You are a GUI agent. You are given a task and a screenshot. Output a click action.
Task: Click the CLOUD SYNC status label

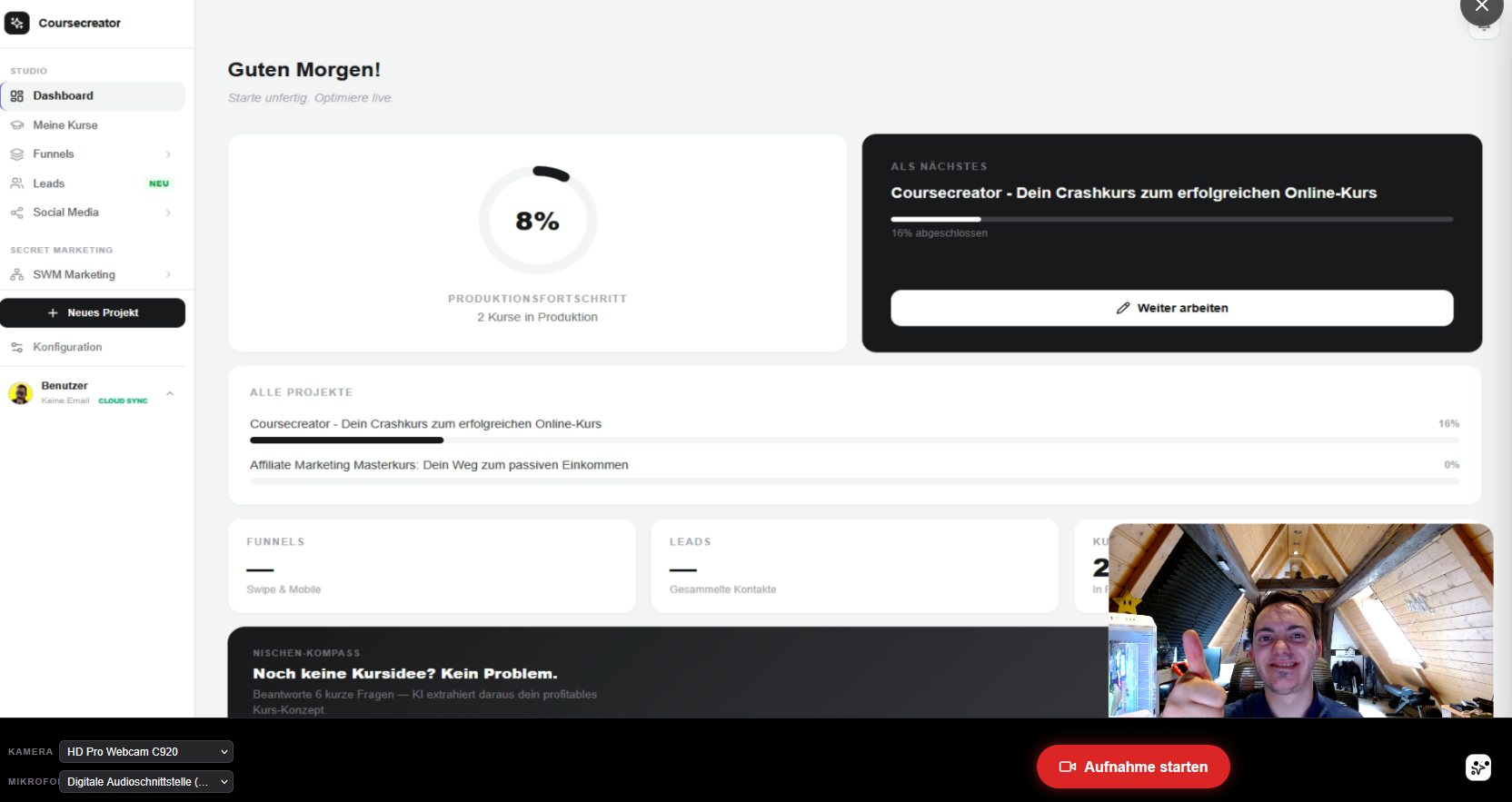123,401
